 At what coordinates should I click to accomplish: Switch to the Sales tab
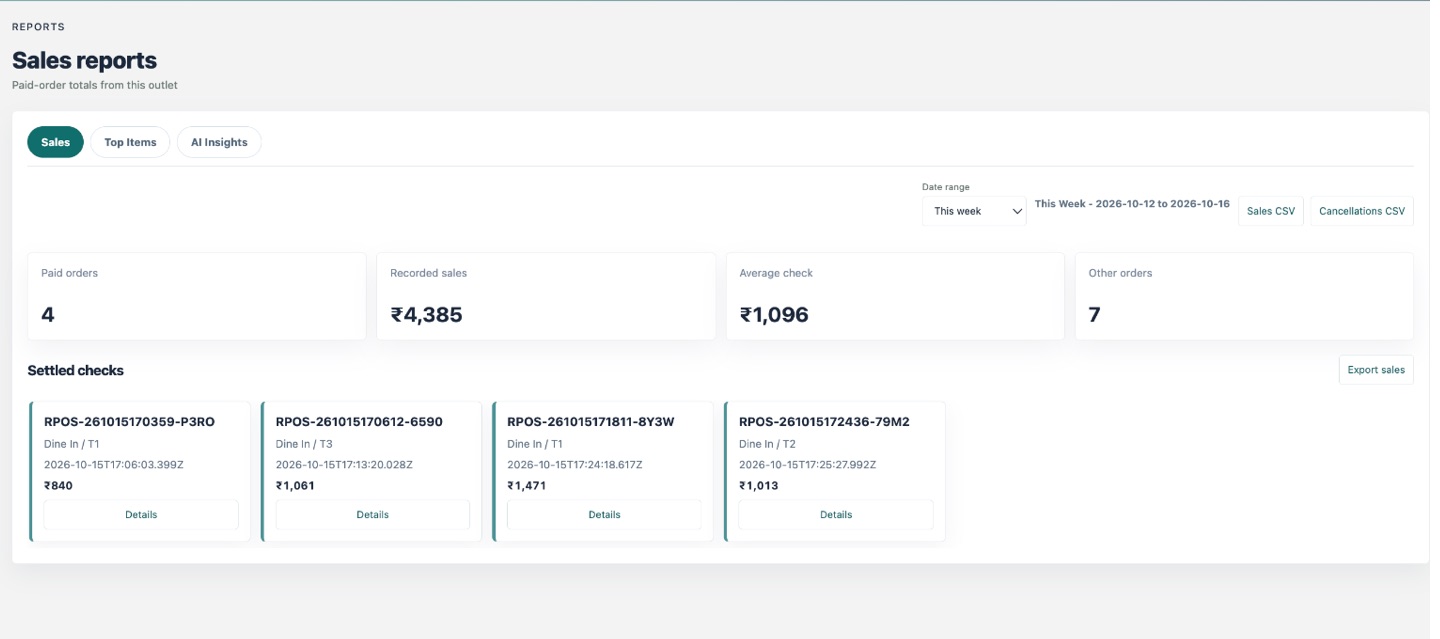[55, 142]
